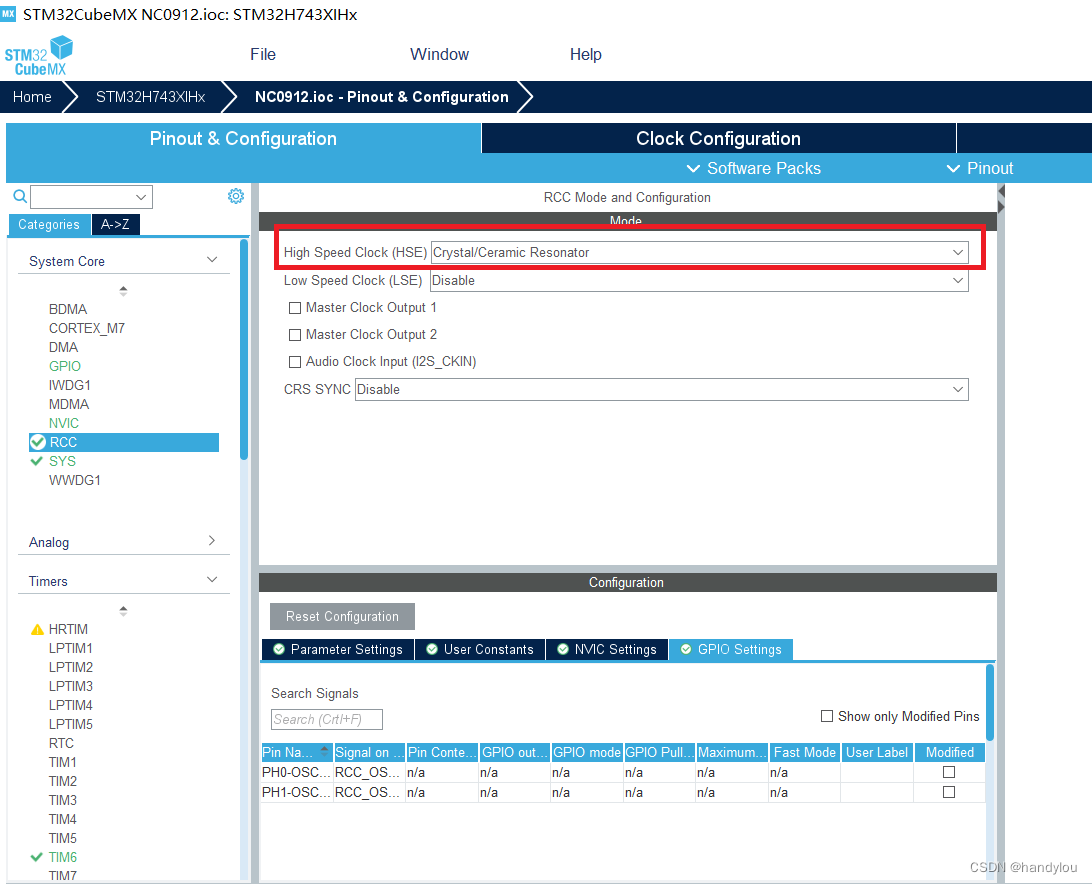This screenshot has width=1092, height=884.
Task: Switch to Pinout & Configuration tab
Action: (x=243, y=138)
